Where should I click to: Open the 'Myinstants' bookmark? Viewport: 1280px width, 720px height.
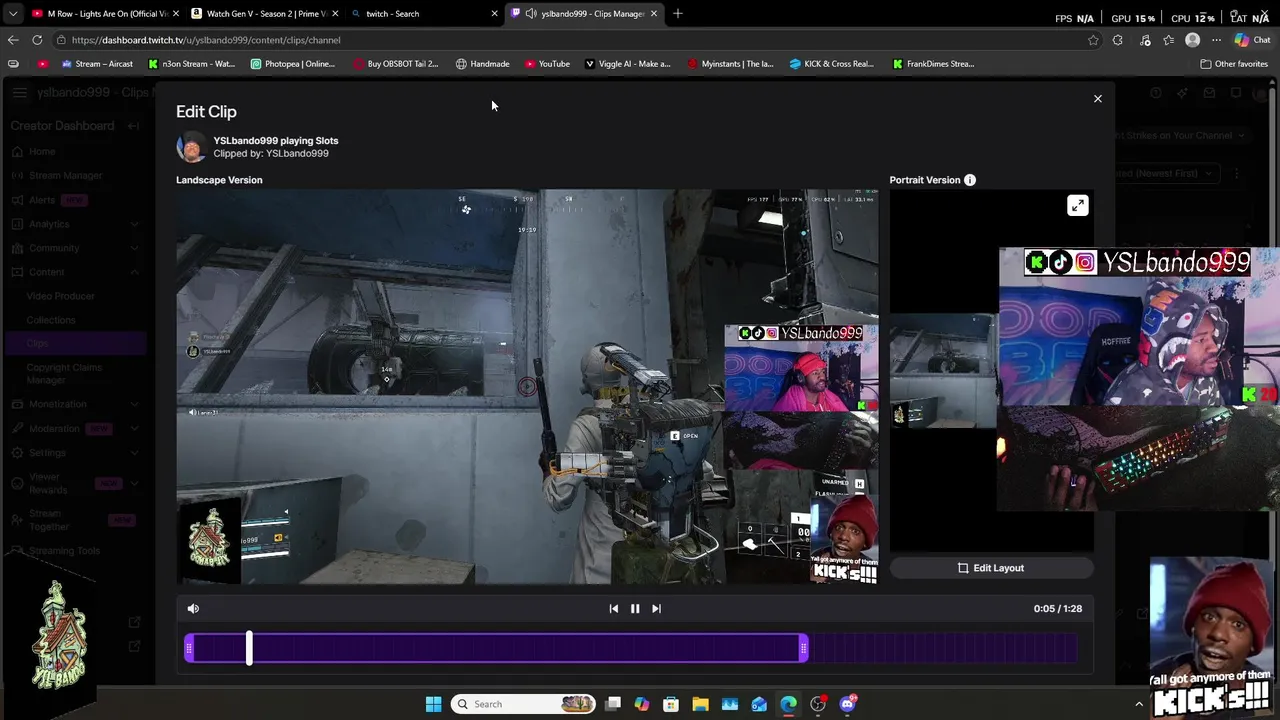[730, 64]
